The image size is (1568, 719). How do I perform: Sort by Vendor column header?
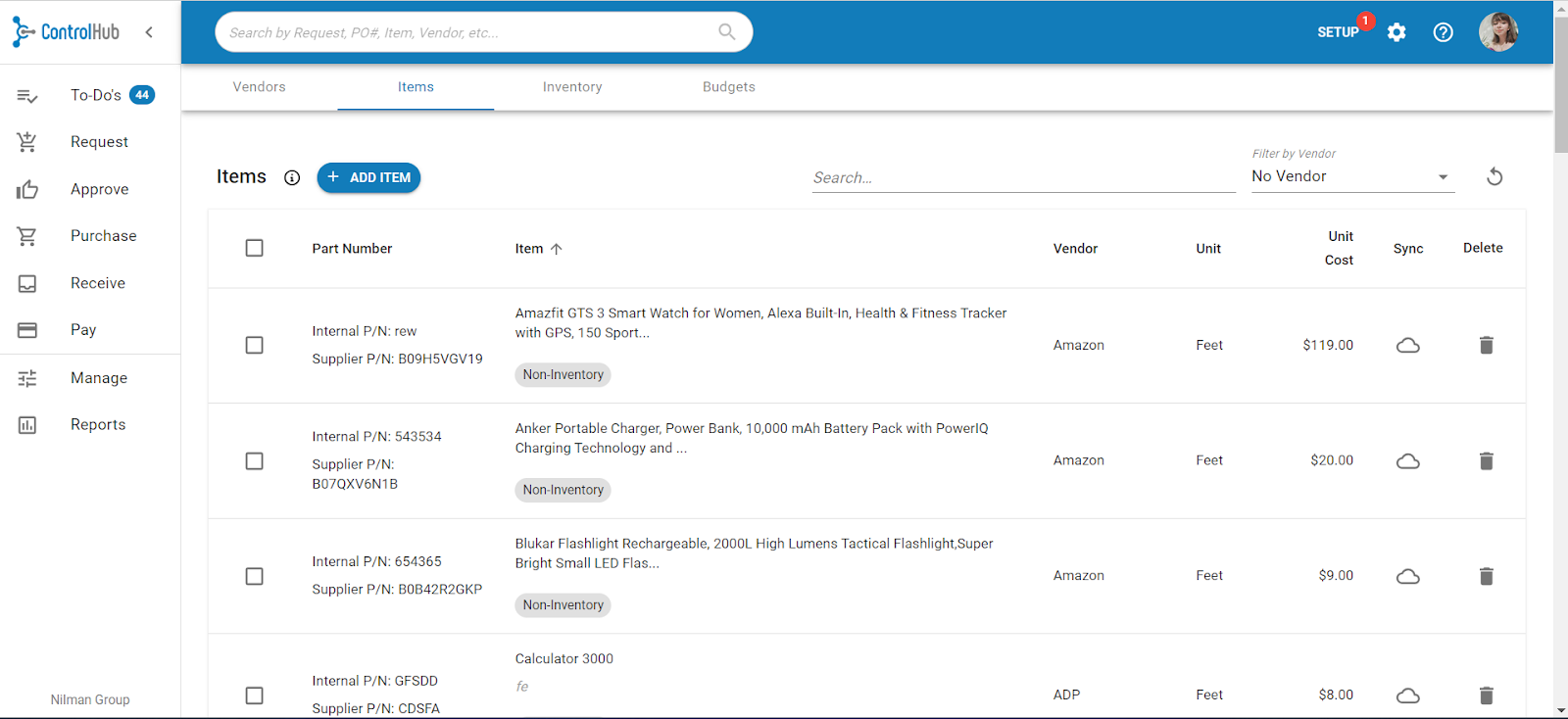click(1075, 249)
